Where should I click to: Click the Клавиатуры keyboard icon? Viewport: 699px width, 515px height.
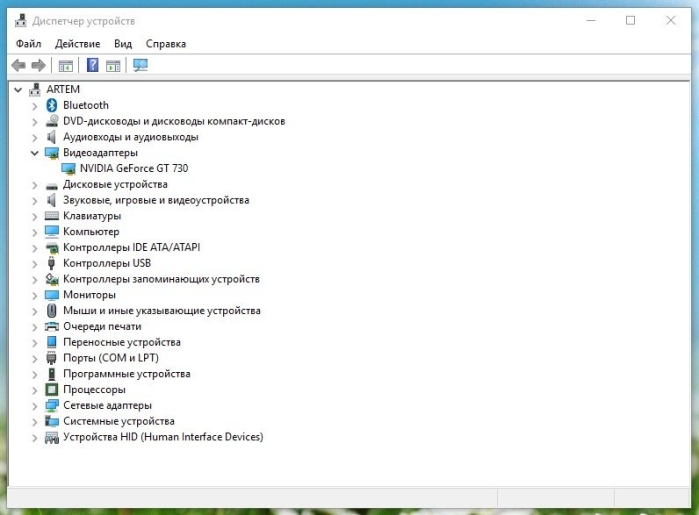click(x=52, y=216)
